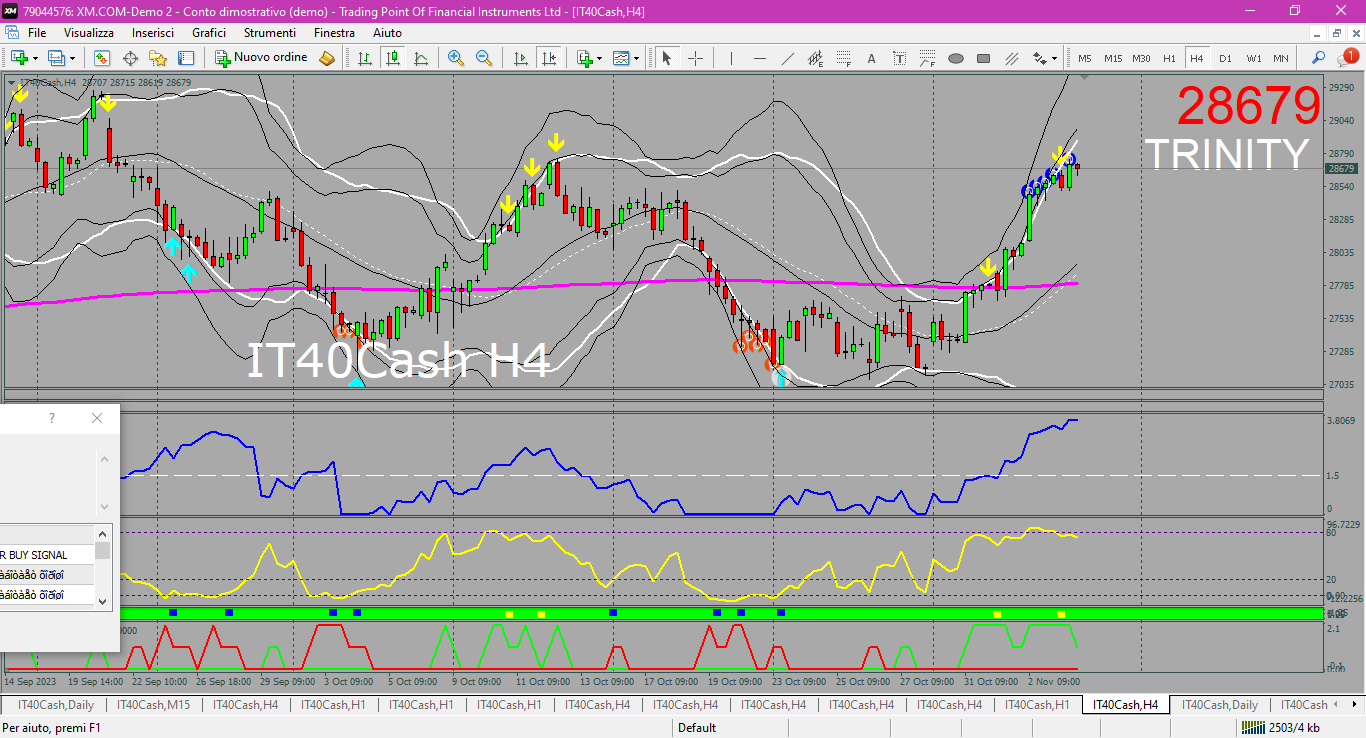1366x738 pixels.
Task: Open the Data Window crosshair-target icon
Action: [x=130, y=58]
